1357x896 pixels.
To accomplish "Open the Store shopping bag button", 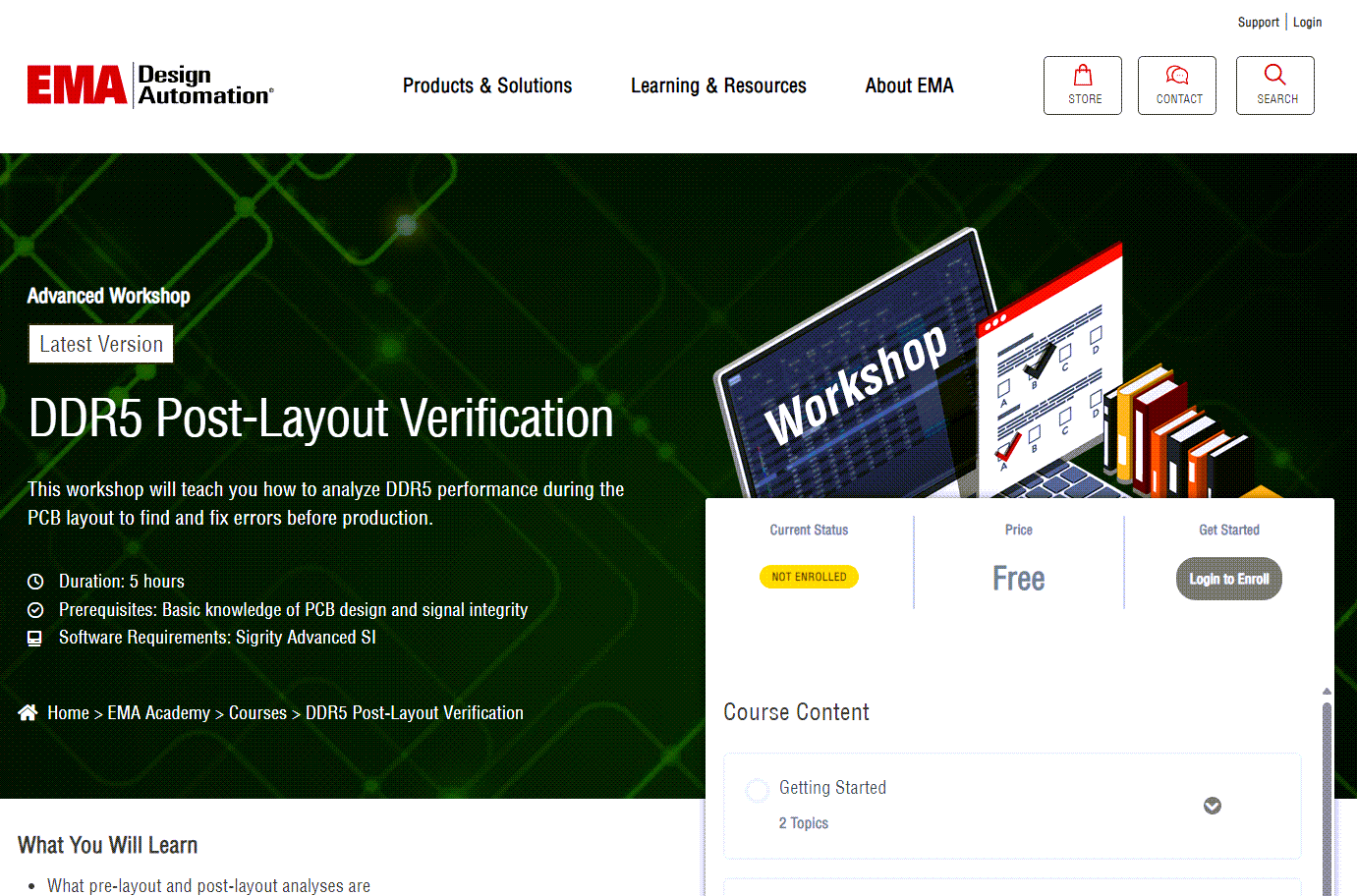I will pyautogui.click(x=1083, y=85).
